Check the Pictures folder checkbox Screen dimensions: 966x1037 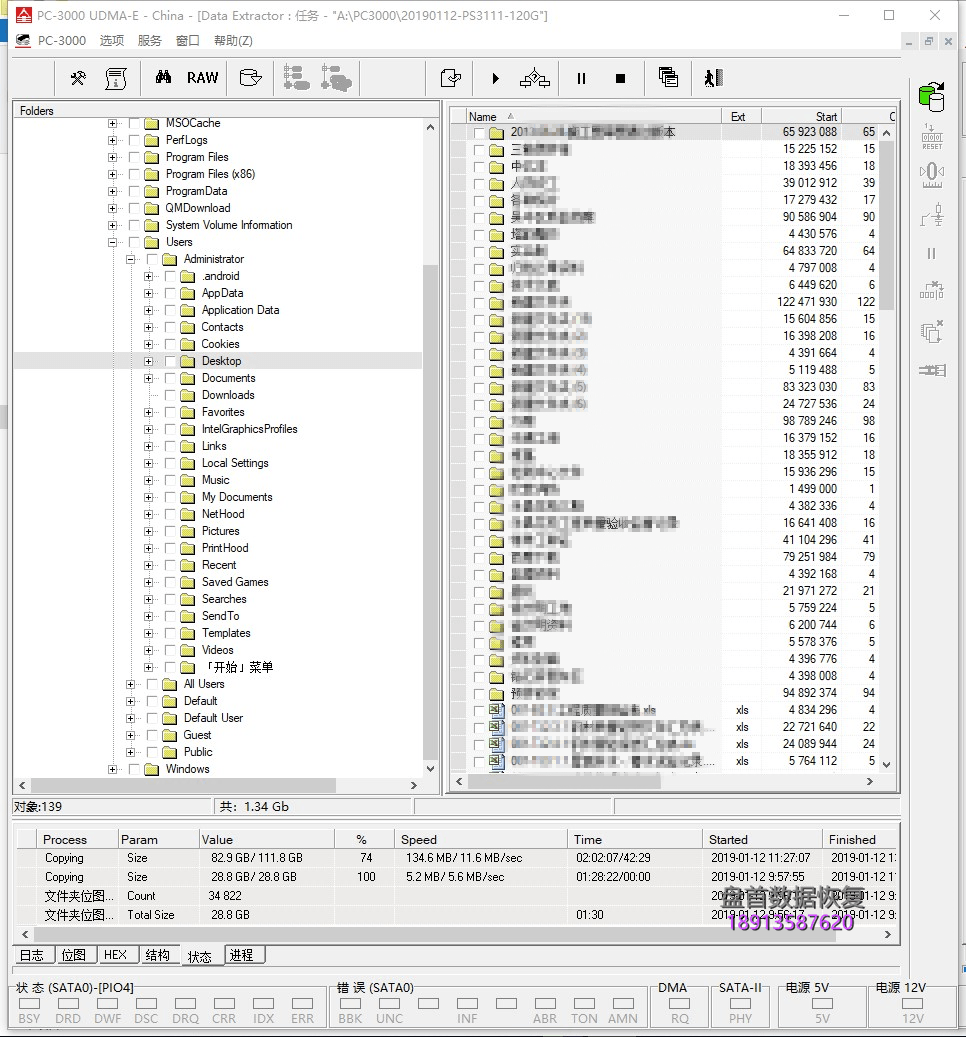(x=170, y=531)
